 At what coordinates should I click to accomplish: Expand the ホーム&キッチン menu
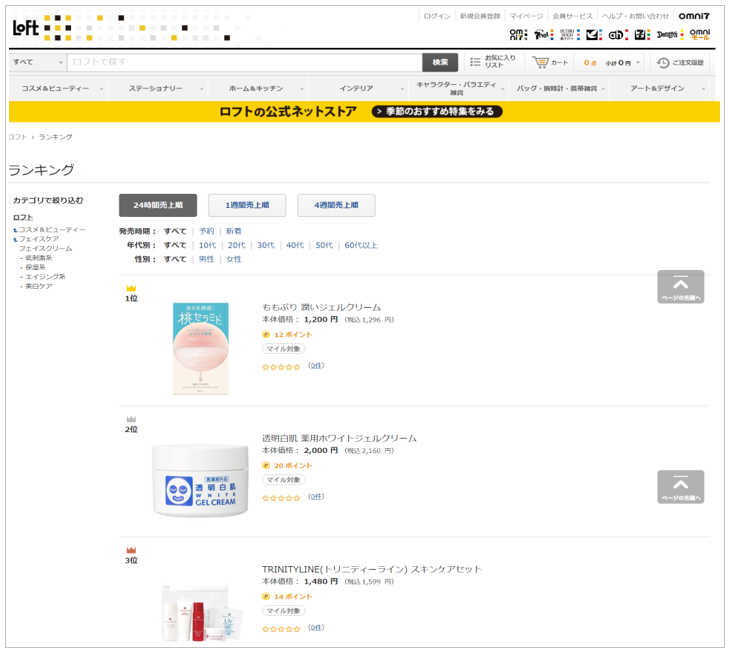click(259, 88)
